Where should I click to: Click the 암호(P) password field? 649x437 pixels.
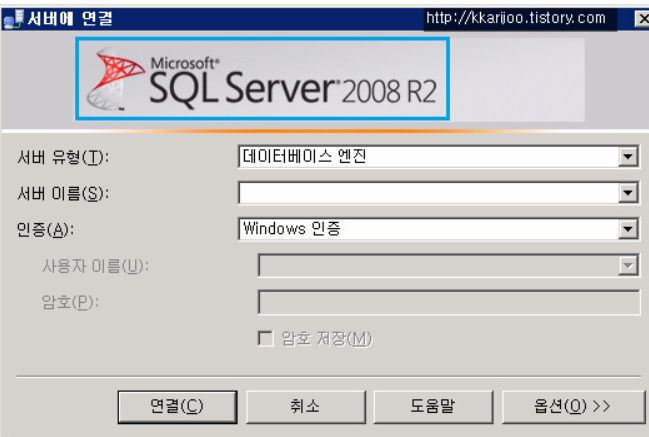point(449,302)
